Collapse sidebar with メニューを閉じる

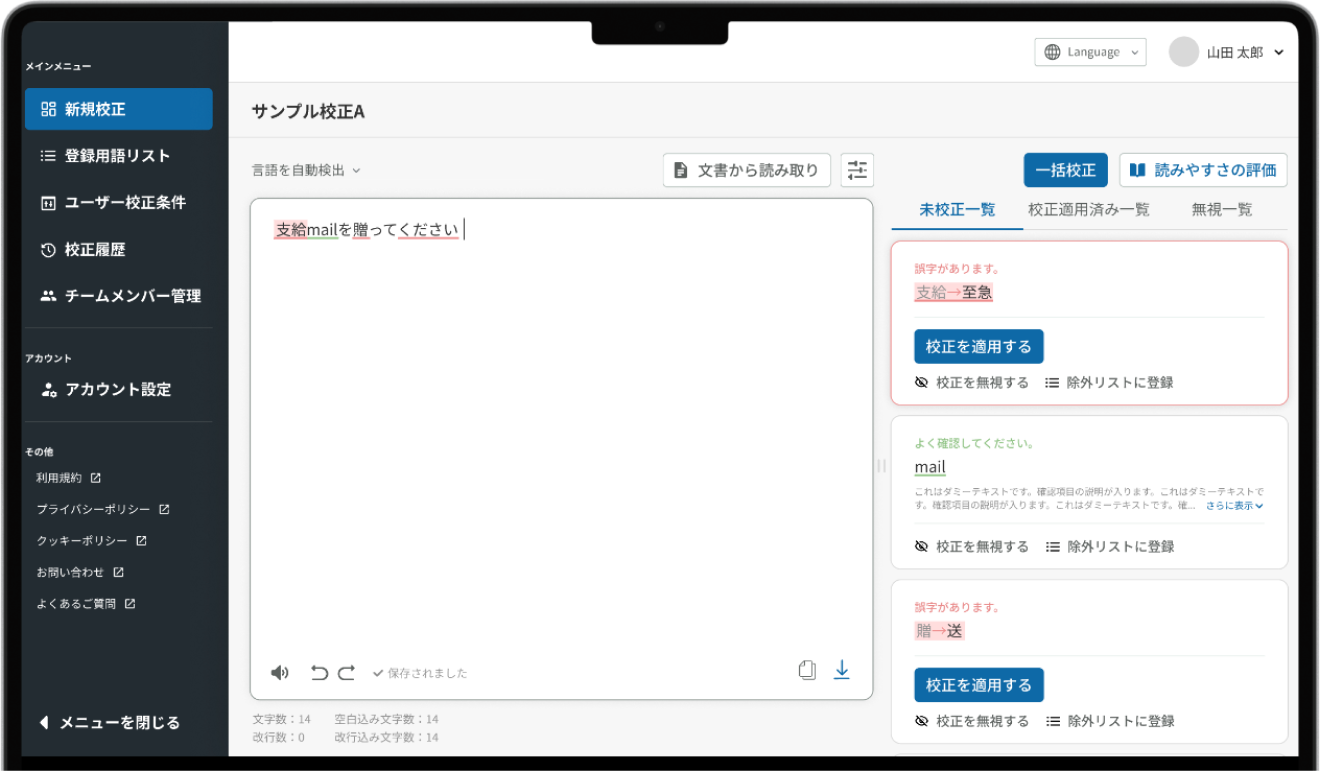110,722
